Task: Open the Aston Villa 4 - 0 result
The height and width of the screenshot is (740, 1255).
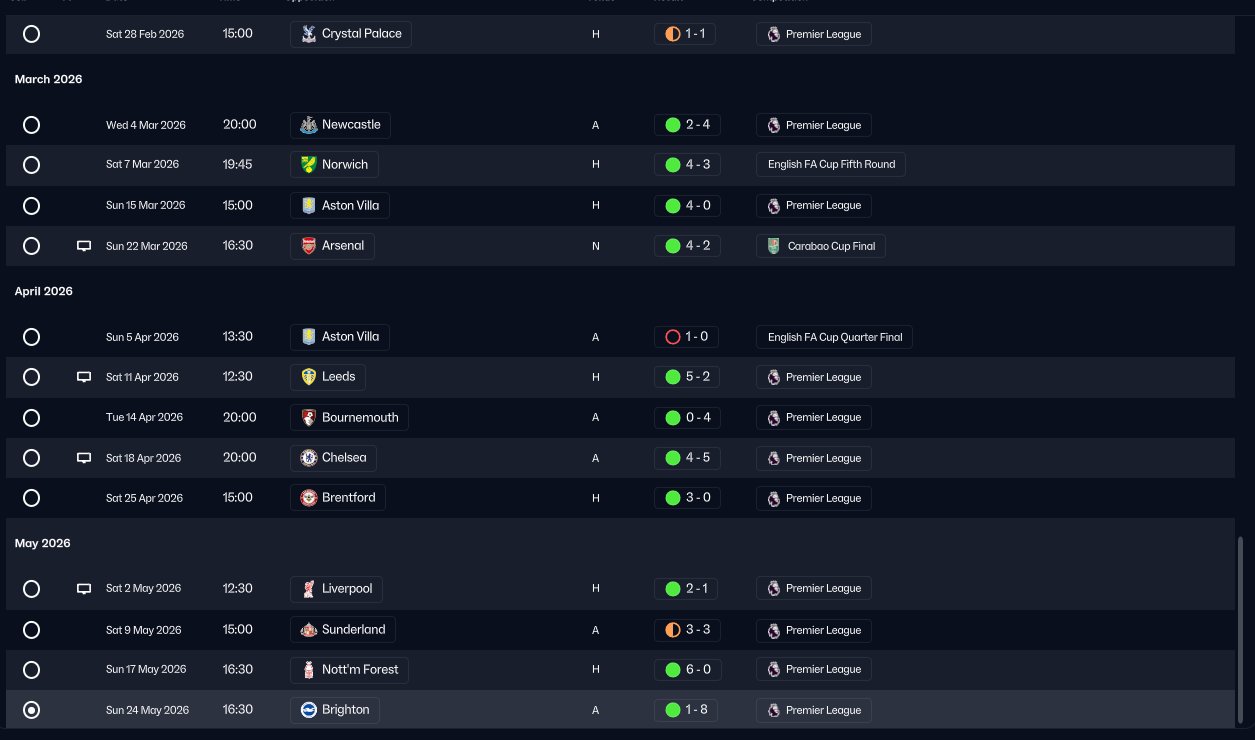Action: [687, 205]
